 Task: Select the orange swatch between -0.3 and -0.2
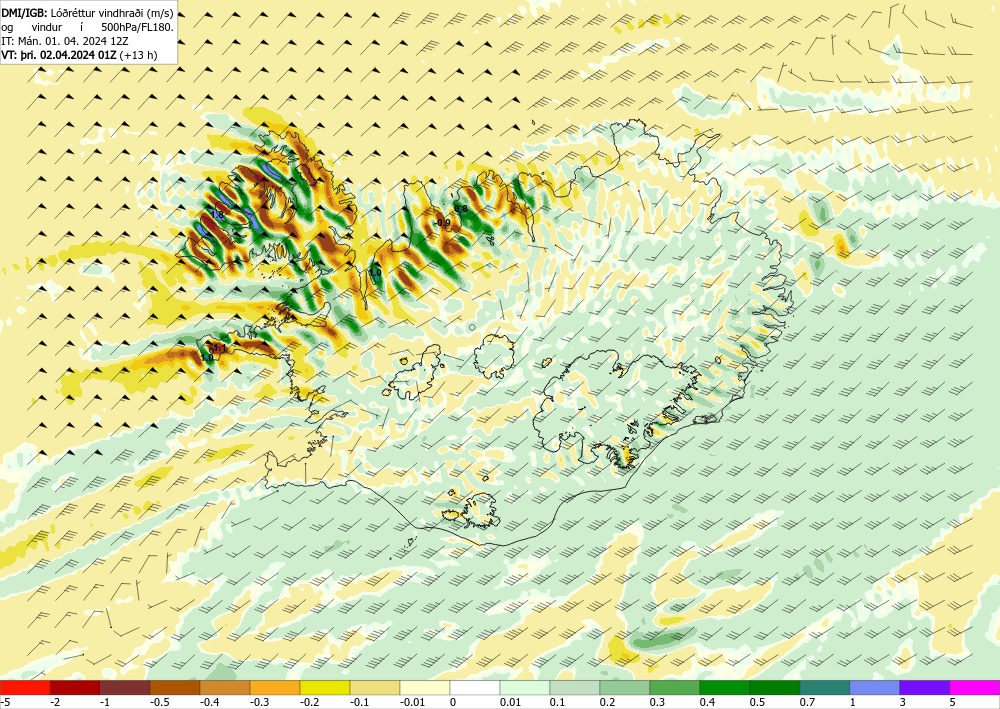(275, 688)
